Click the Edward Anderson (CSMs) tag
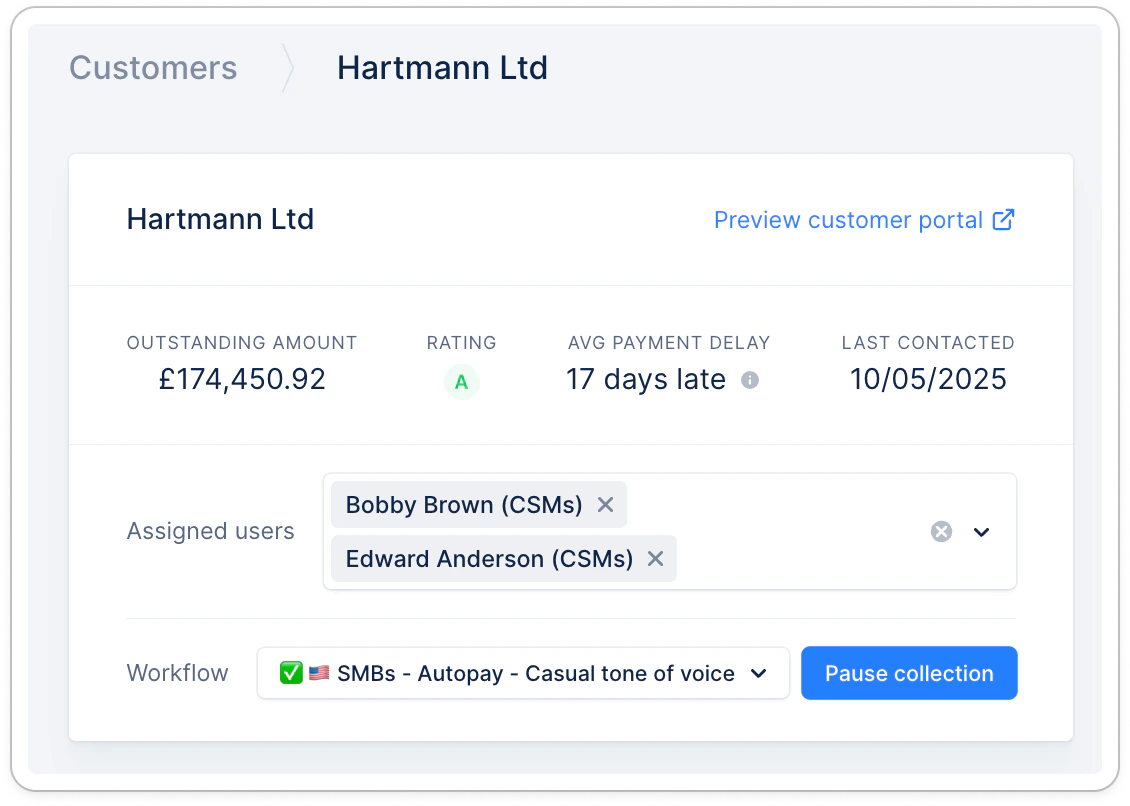Screen dimensions: 1130x806 pyautogui.click(x=489, y=559)
